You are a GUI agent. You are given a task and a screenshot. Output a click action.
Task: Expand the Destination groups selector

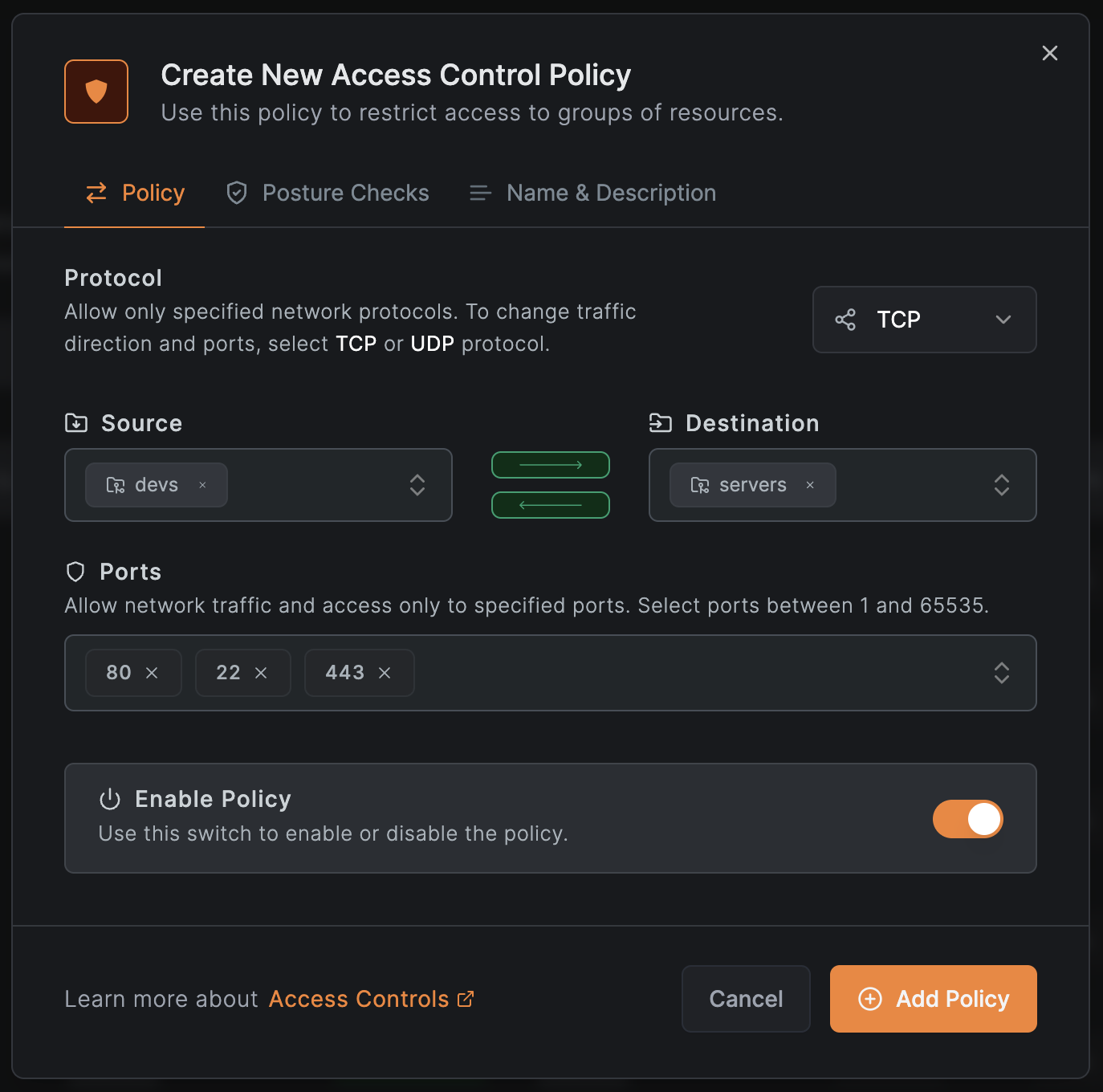pyautogui.click(x=1001, y=485)
